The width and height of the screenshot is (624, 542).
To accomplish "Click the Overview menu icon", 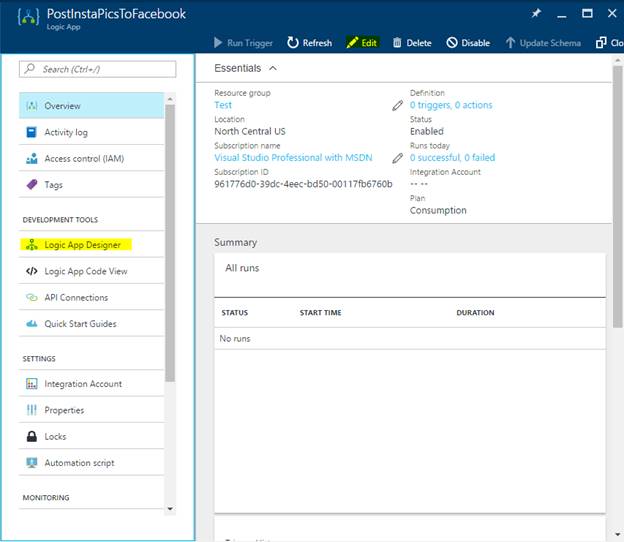I will [31, 105].
